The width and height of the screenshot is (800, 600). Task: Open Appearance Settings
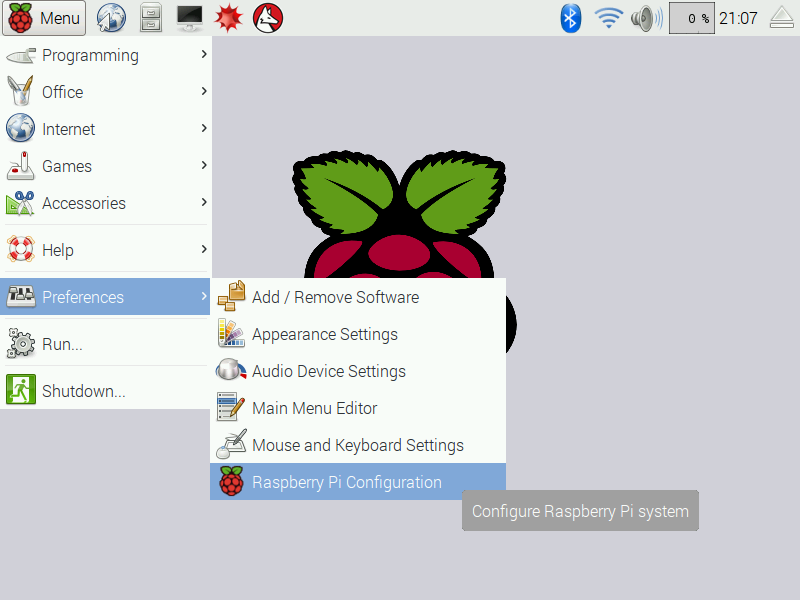pos(358,334)
